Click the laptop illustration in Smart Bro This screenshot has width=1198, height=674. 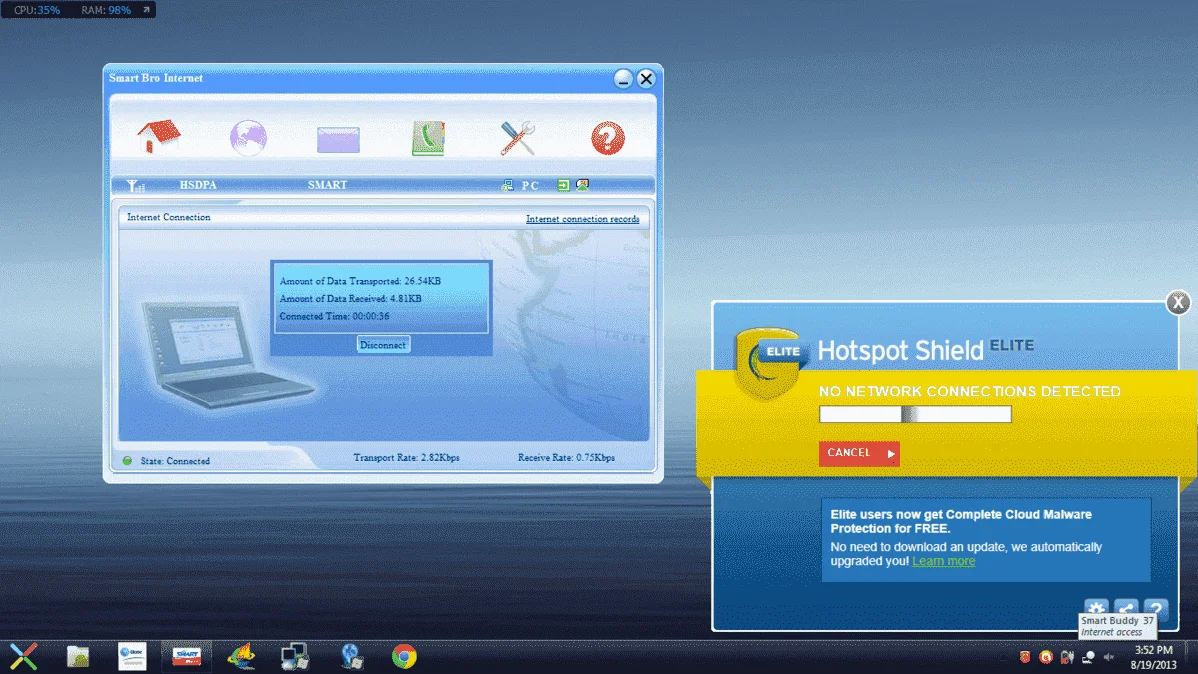[x=227, y=353]
